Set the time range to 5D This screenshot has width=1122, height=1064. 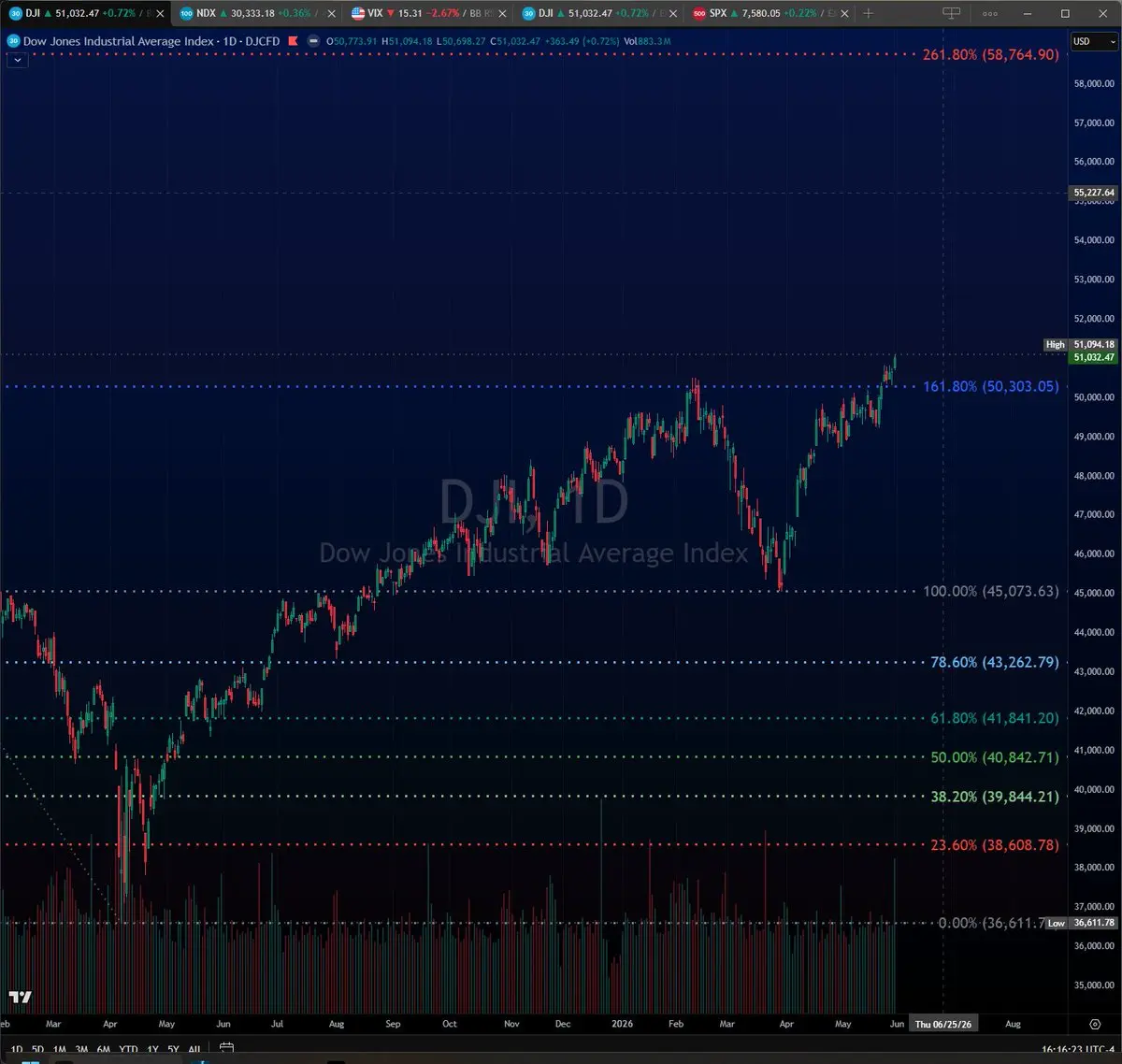tap(37, 1050)
